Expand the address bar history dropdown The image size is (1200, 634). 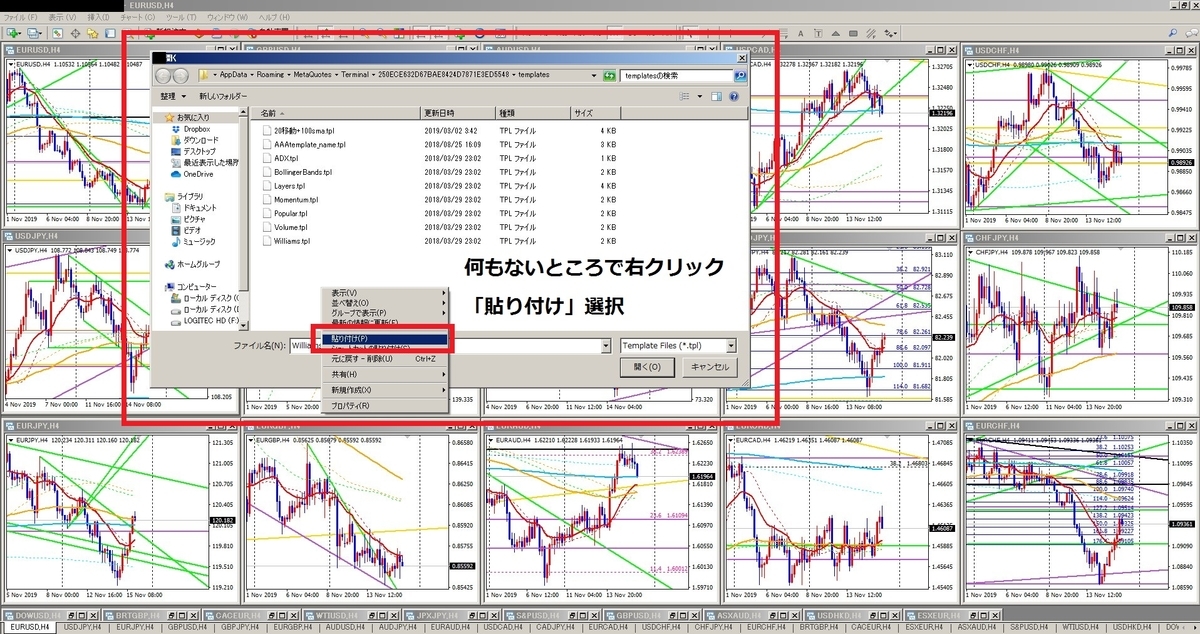point(596,75)
